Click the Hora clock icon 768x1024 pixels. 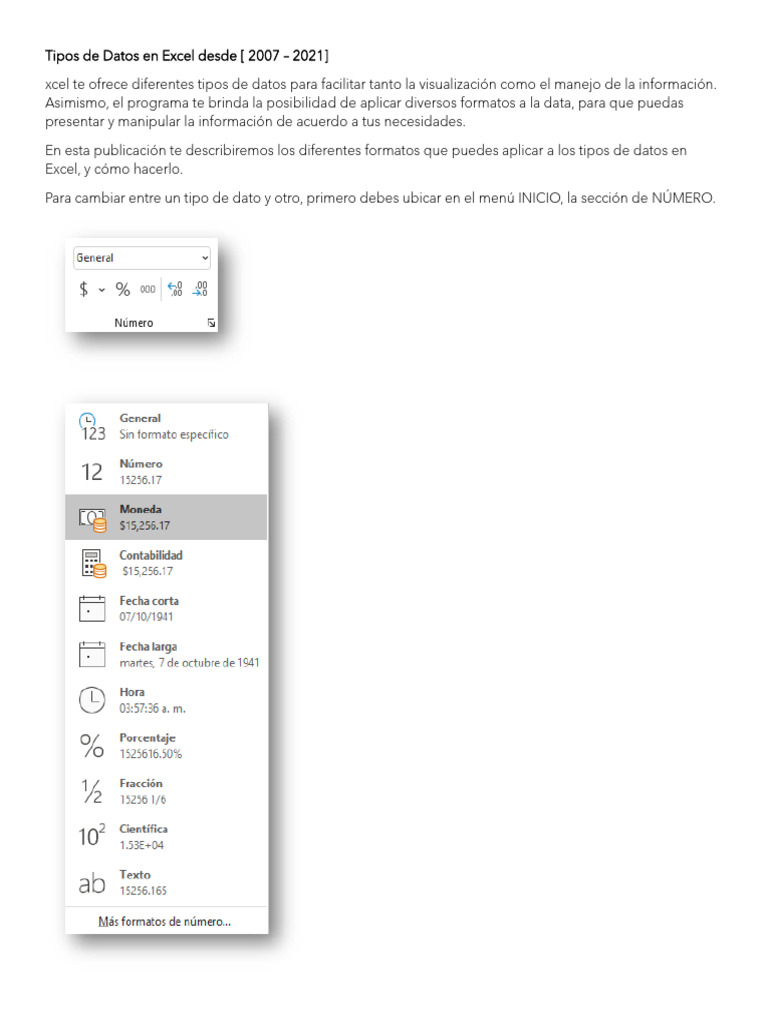pos(92,699)
